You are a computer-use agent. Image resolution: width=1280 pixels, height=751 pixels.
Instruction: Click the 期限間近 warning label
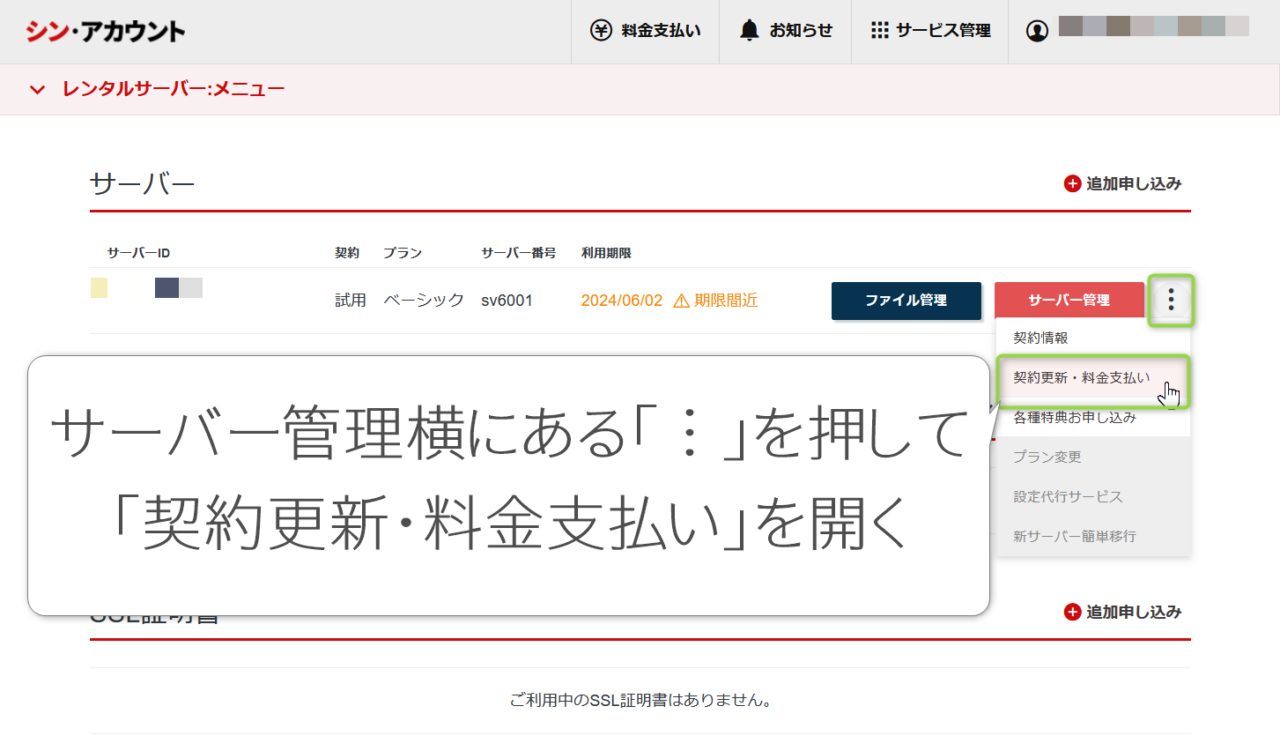click(x=715, y=300)
